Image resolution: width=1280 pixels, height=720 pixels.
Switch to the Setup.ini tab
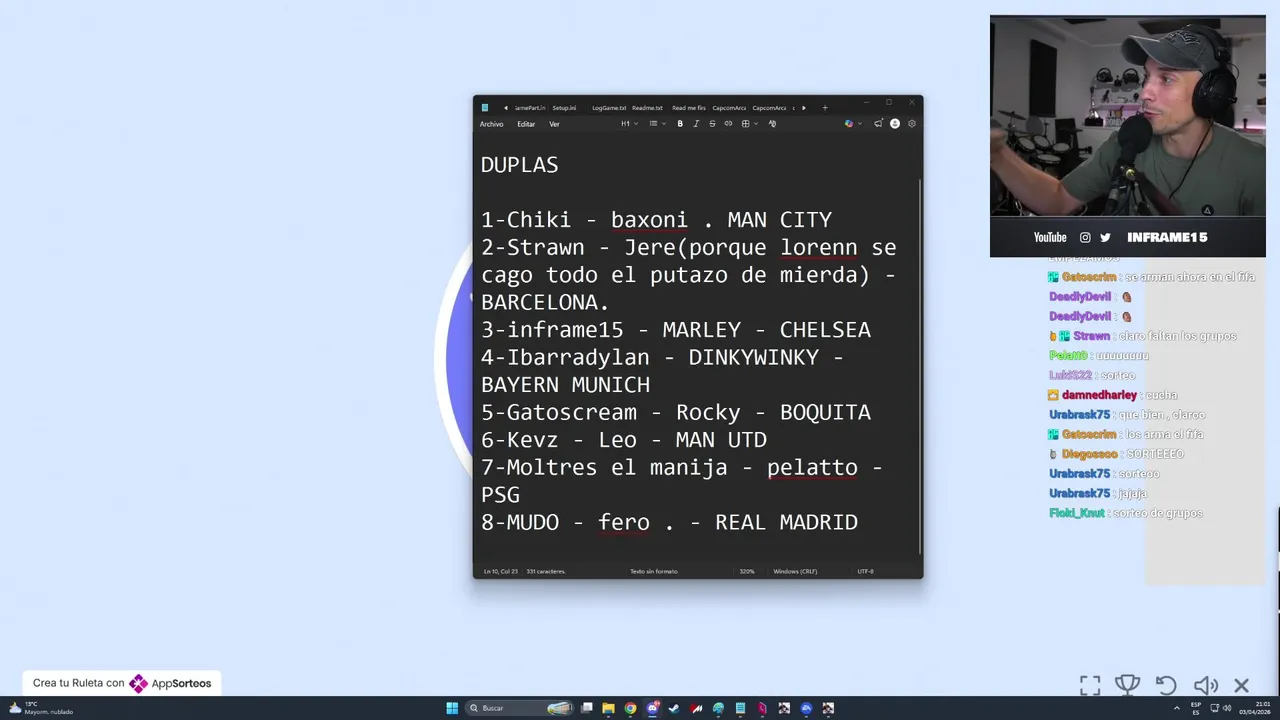click(564, 108)
